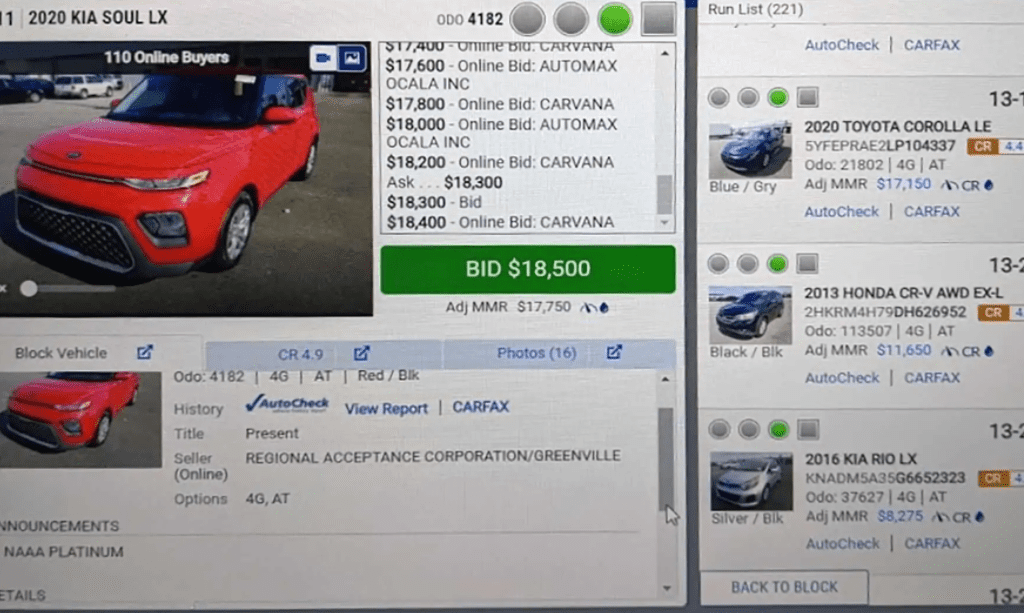Open View Report link next to AutoCheck

386,409
